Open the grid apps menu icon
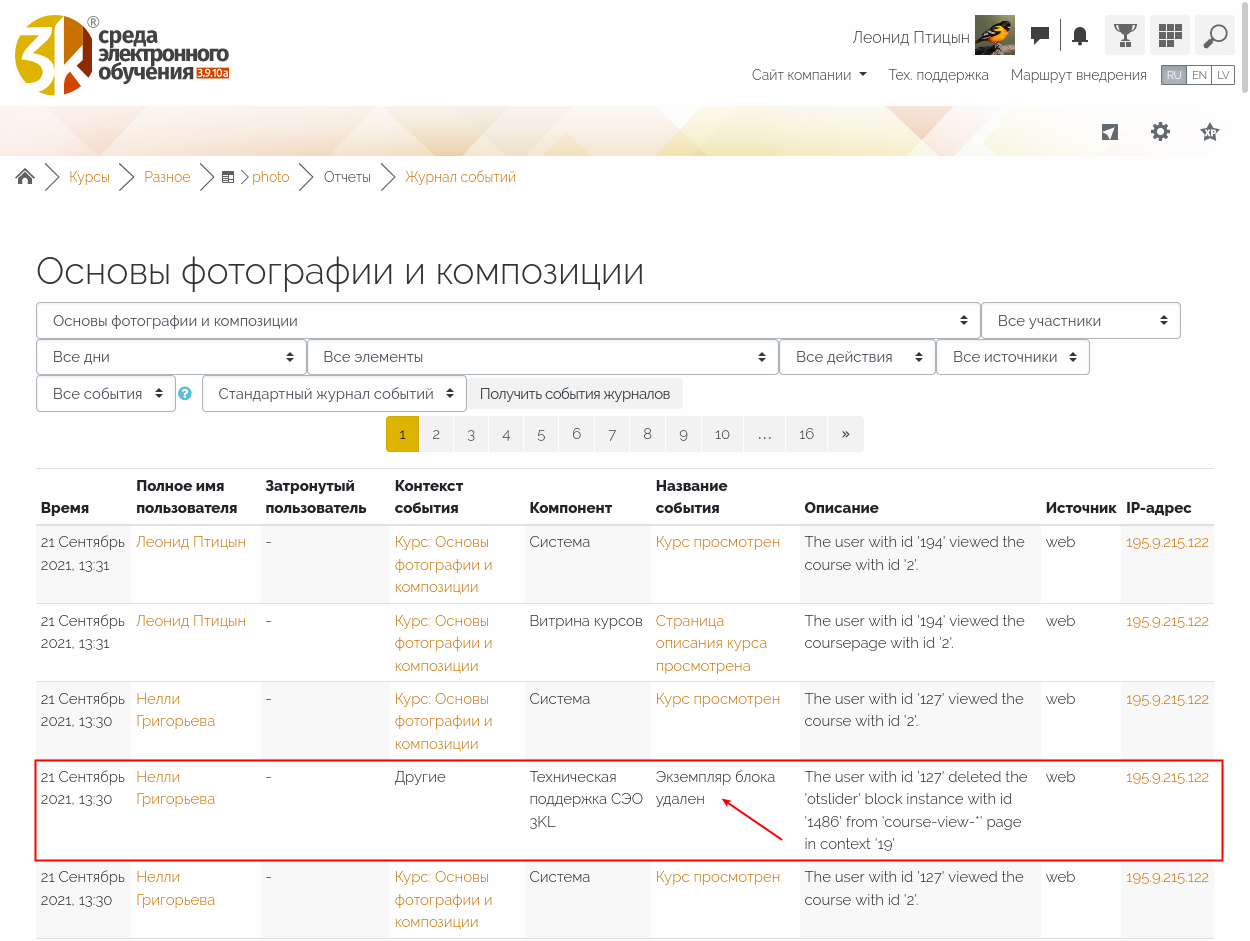Image resolution: width=1250 pixels, height=941 pixels. coord(1170,36)
